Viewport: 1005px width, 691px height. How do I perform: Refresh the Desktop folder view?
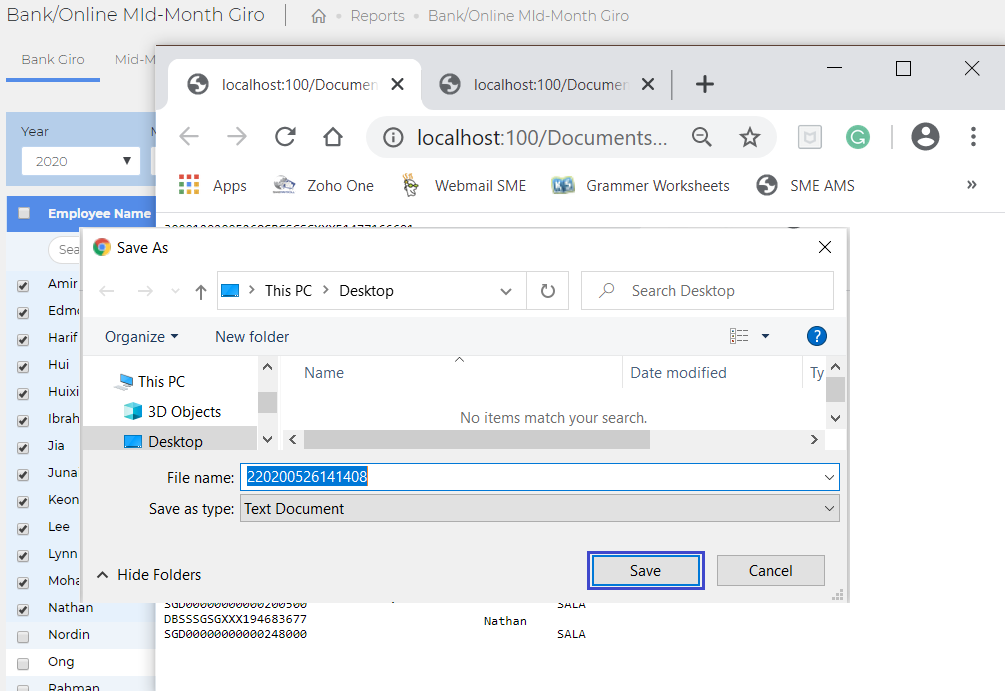click(x=547, y=291)
